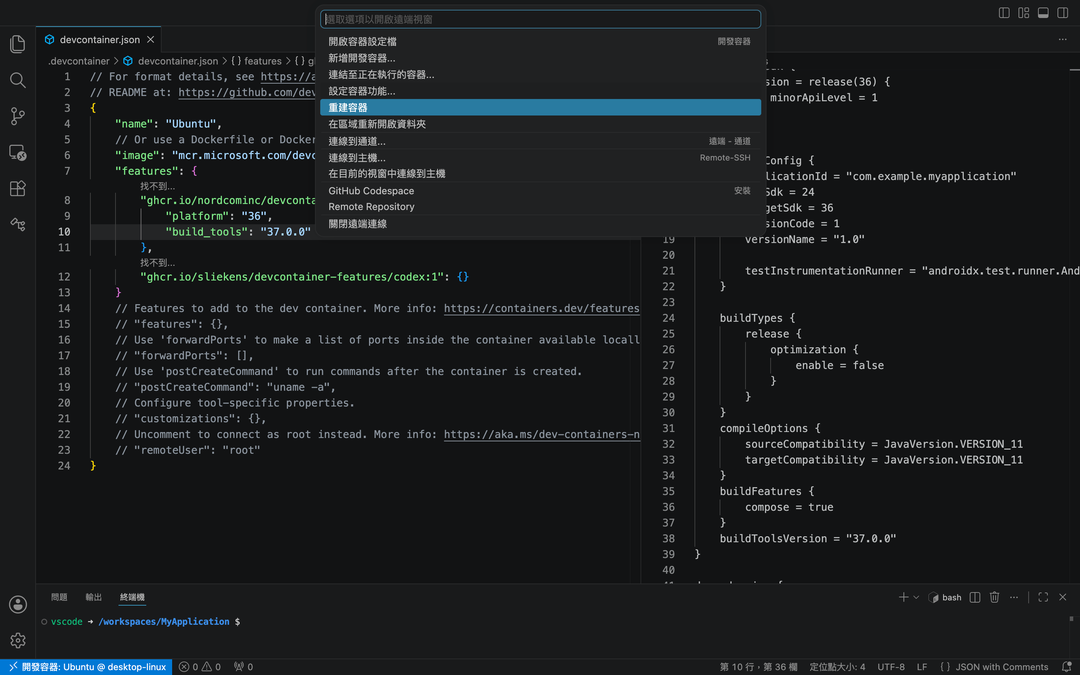Open the launch profile dropdown chevron next to plus
The image size is (1080, 675).
[x=915, y=597]
